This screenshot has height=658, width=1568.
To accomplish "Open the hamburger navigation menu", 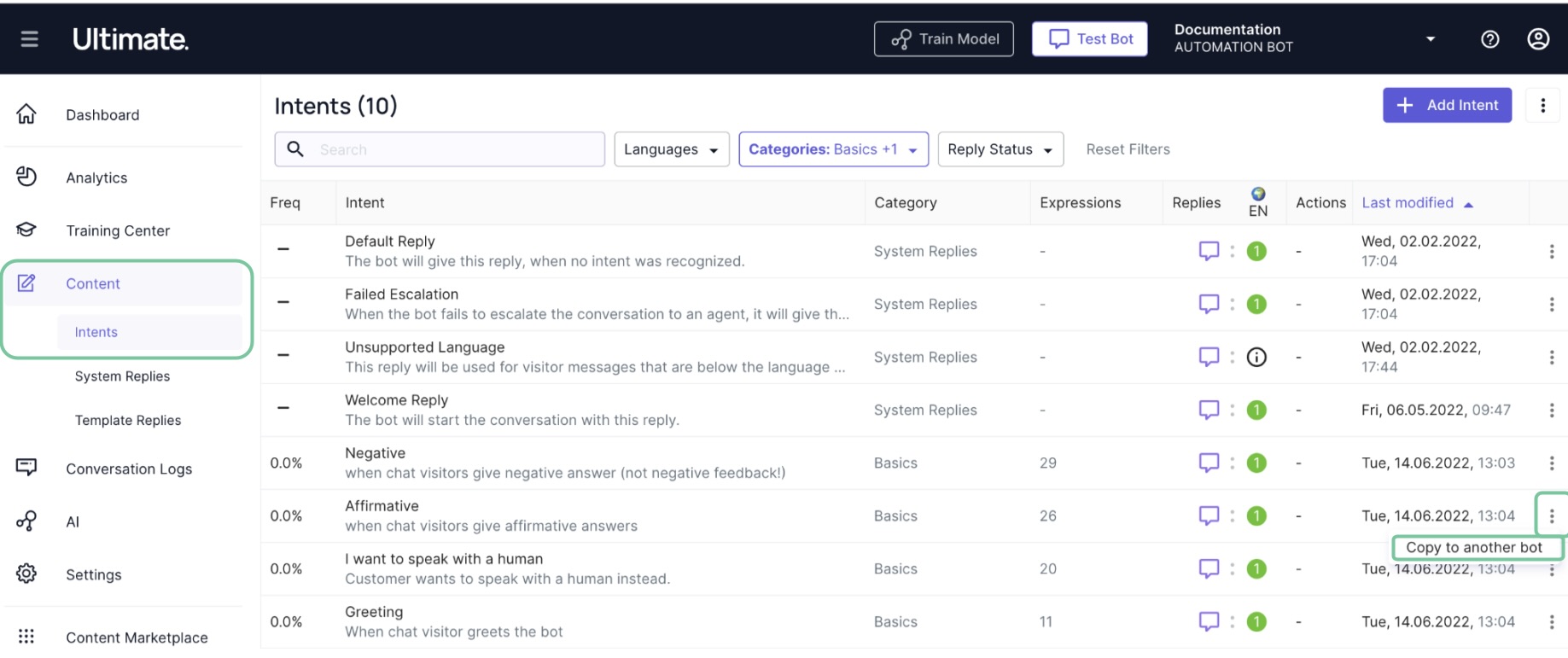I will (29, 39).
